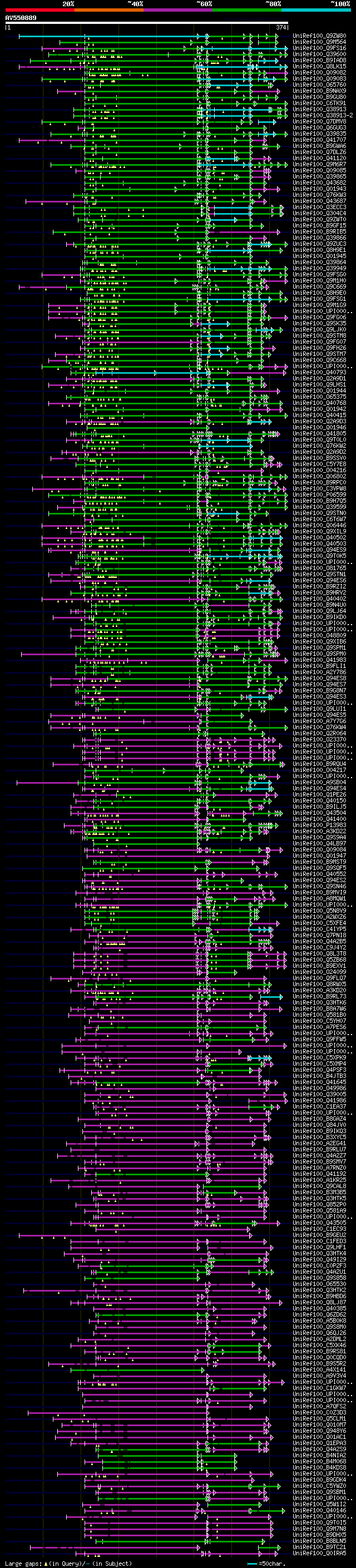Select the UniRef100_Q9XIL9 label
Viewport: 356px width, 1568px height.
click(319, 531)
